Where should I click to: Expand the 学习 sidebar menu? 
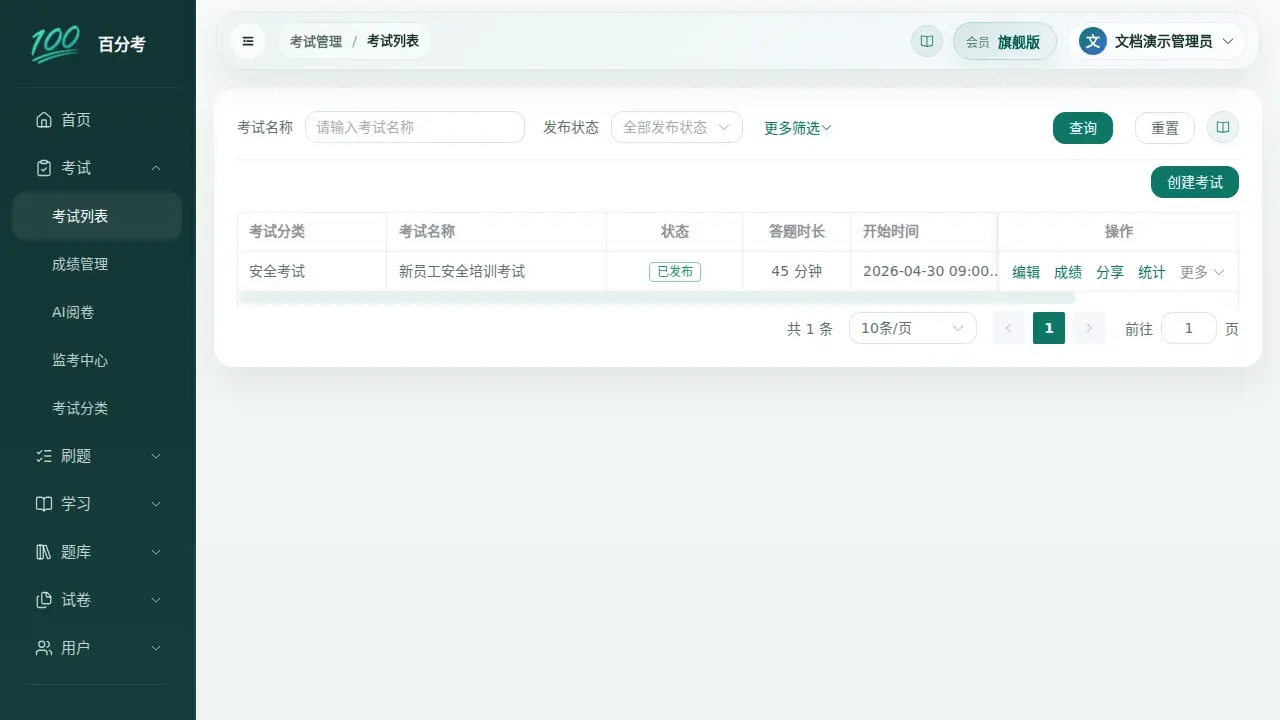click(x=98, y=504)
